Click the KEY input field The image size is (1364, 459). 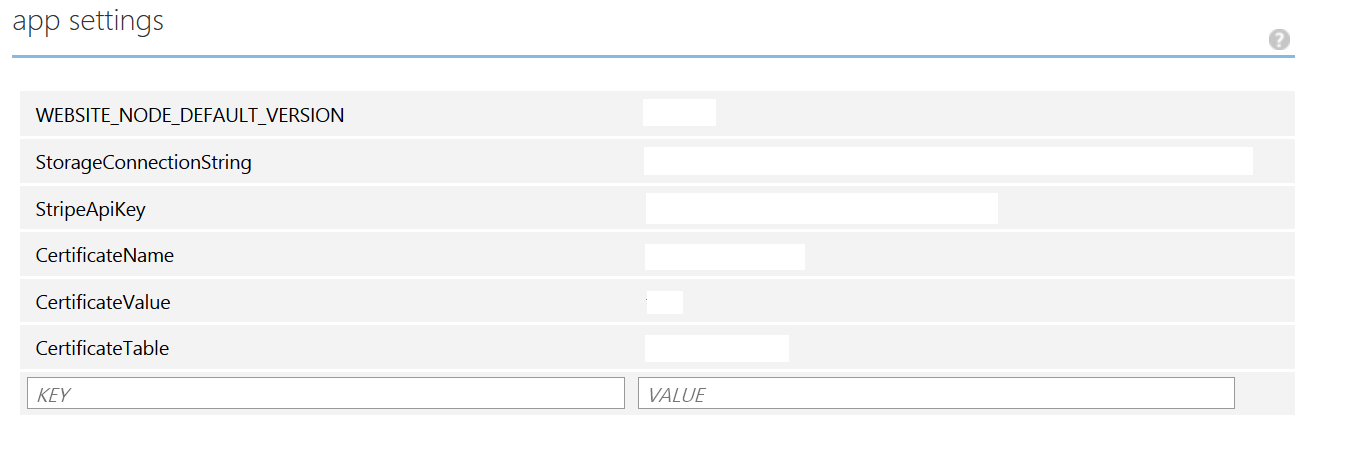pyautogui.click(x=326, y=393)
